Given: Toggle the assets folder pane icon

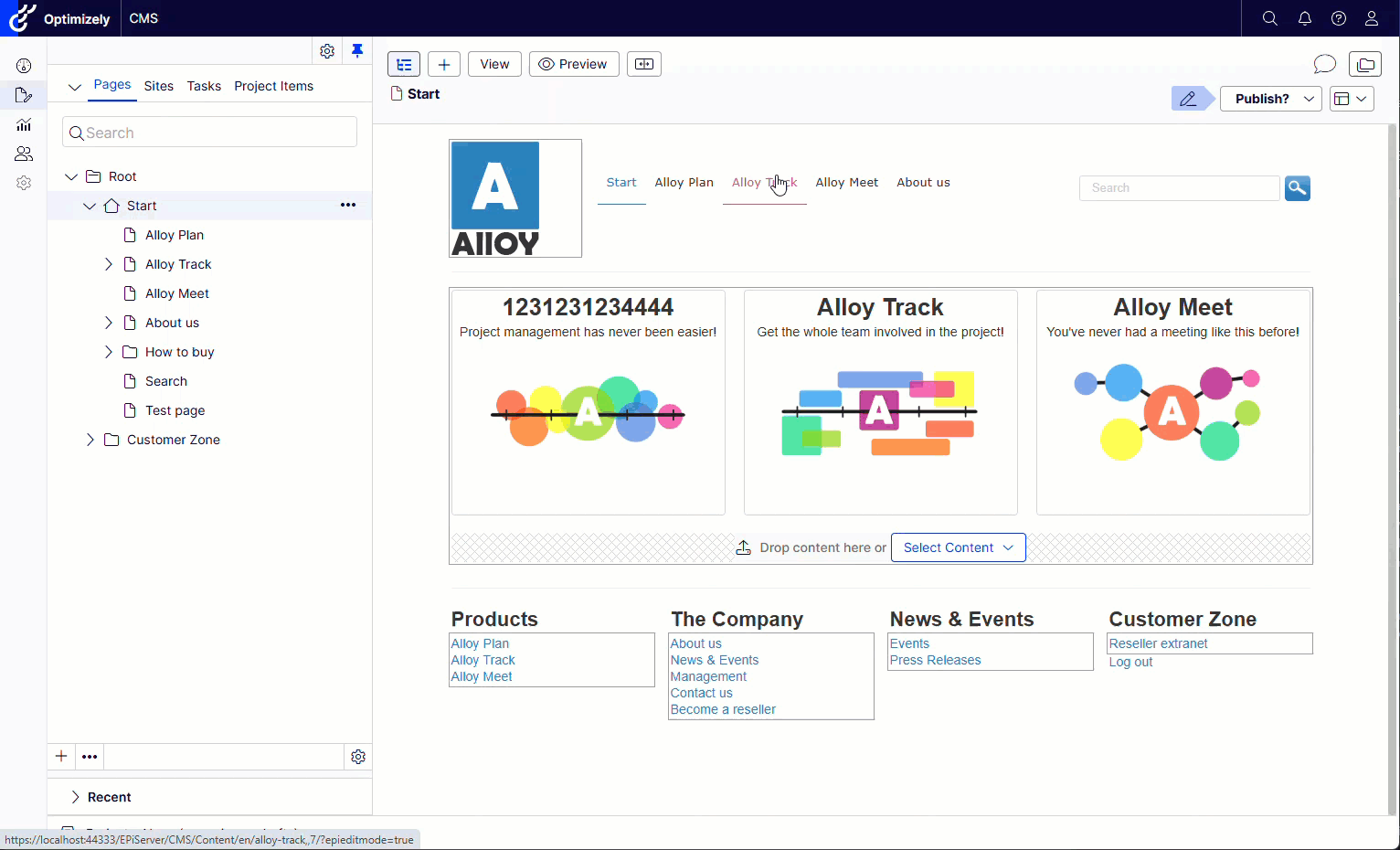Looking at the screenshot, I should tap(1365, 64).
